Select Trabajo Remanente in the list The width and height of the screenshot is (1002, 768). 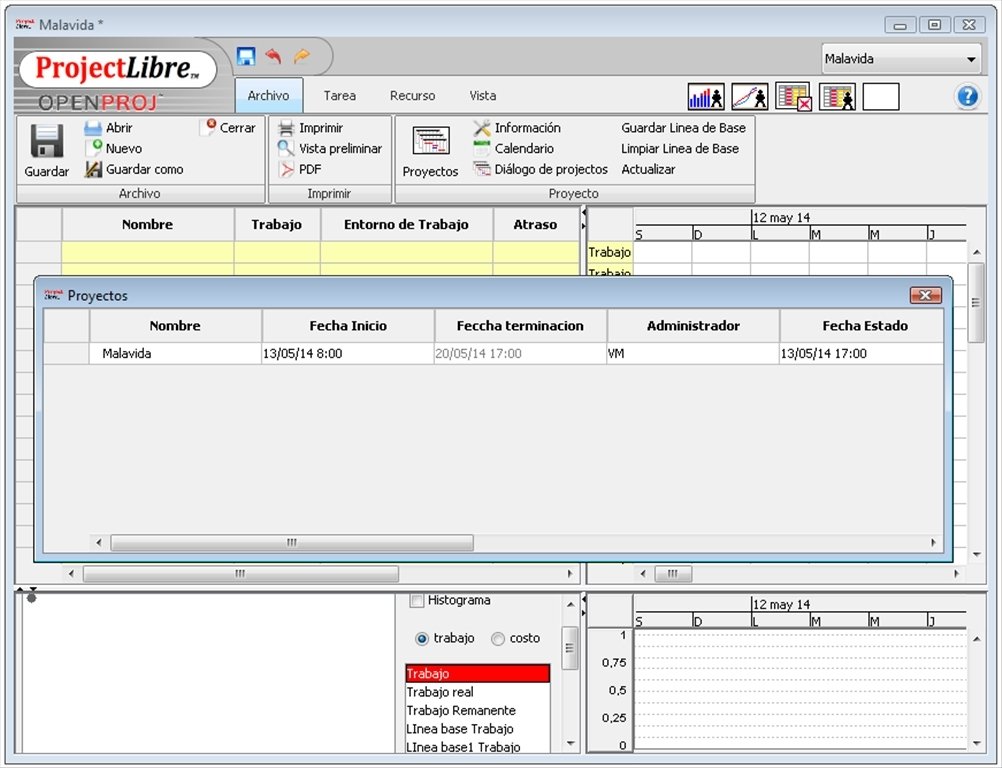(477, 710)
